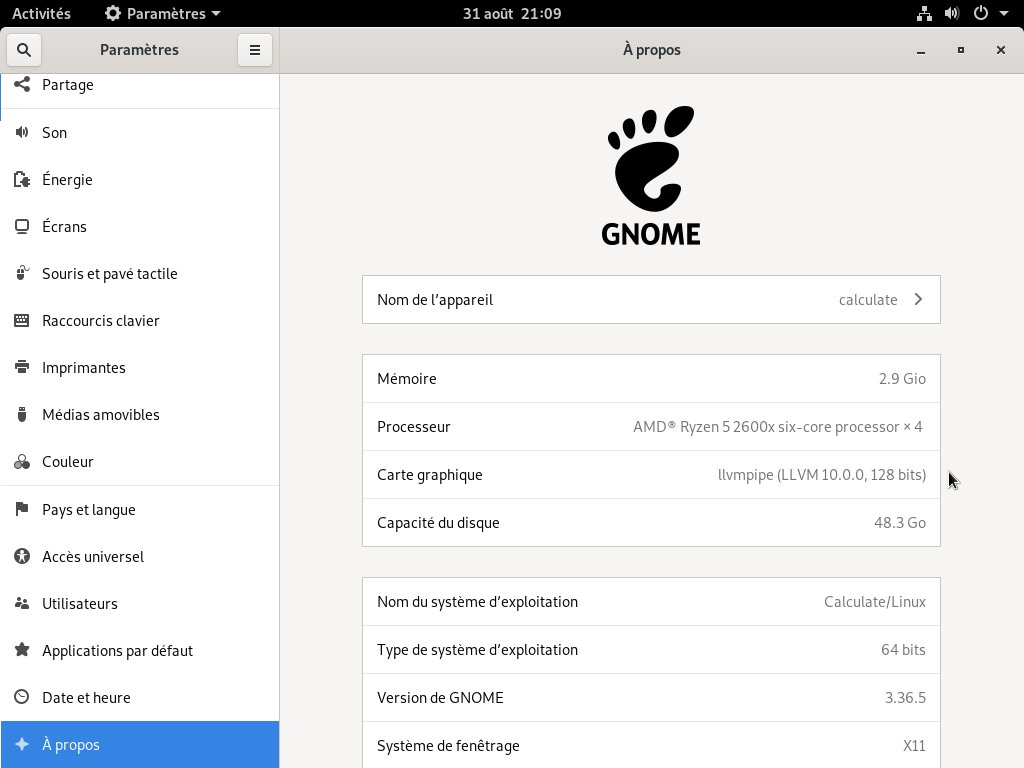The width and height of the screenshot is (1024, 768).
Task: Click the mouse icon for Souris et pavé tactile
Action: point(22,273)
